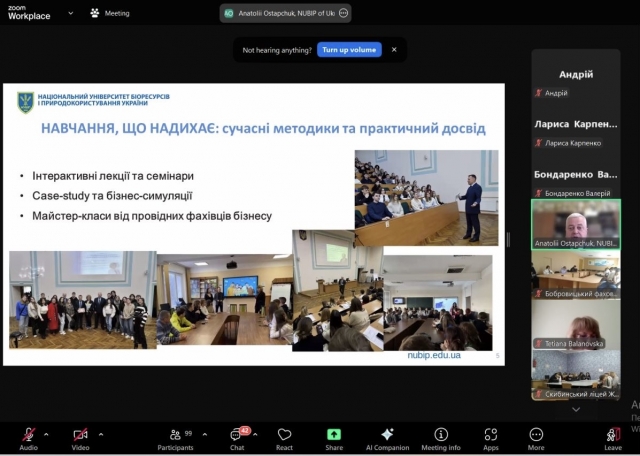Open the React emoji menu

284,438
